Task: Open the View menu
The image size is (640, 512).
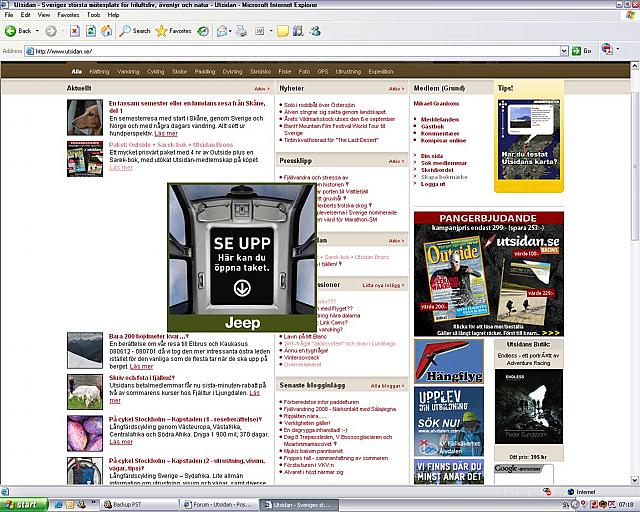Action: pyautogui.click(x=44, y=15)
